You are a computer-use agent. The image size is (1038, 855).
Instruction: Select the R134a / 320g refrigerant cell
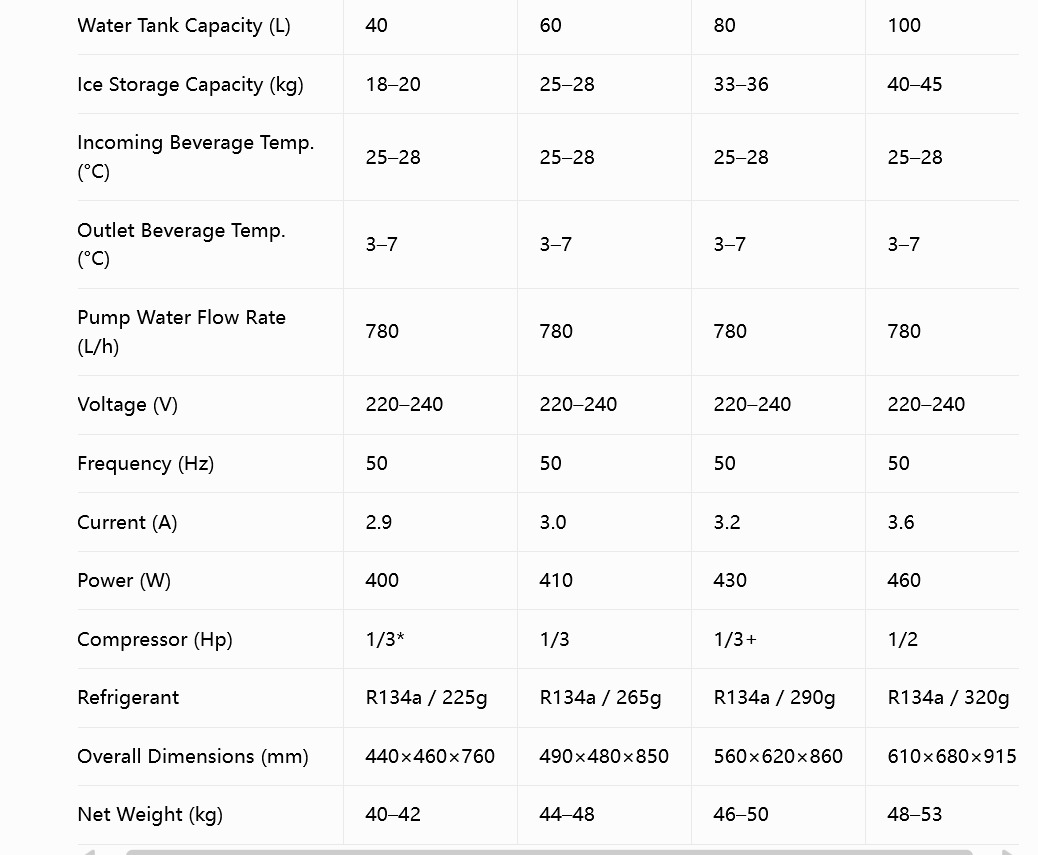click(942, 698)
